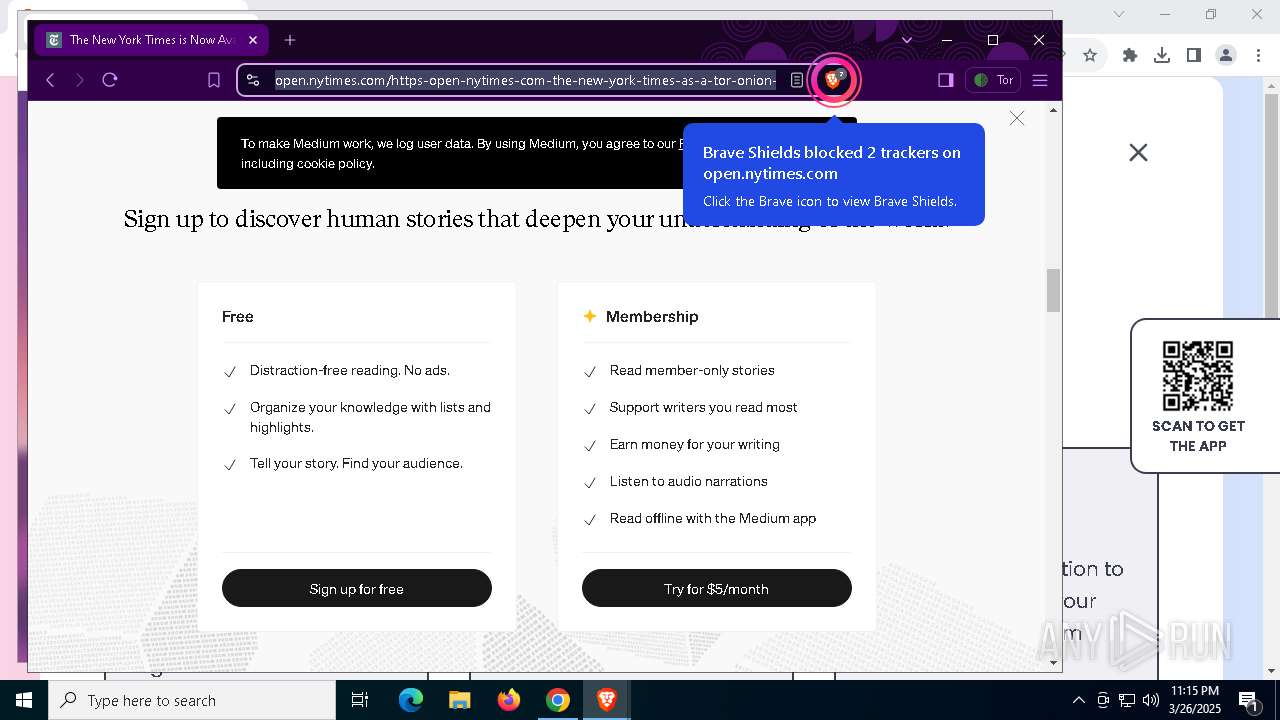The height and width of the screenshot is (720, 1280).
Task: Click Try for $5/month button
Action: pyautogui.click(x=717, y=589)
